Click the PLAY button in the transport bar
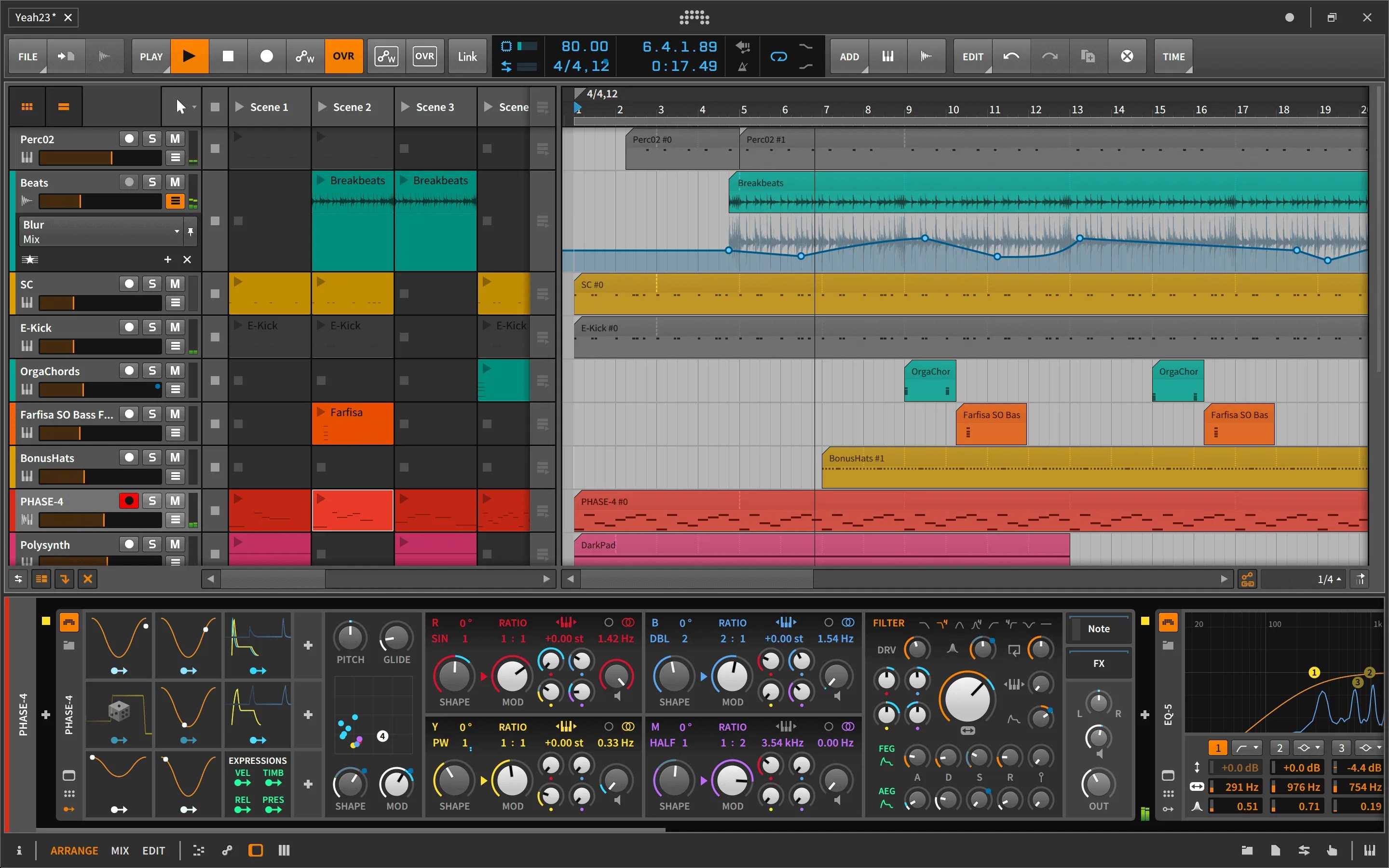This screenshot has height=868, width=1389. click(x=190, y=55)
